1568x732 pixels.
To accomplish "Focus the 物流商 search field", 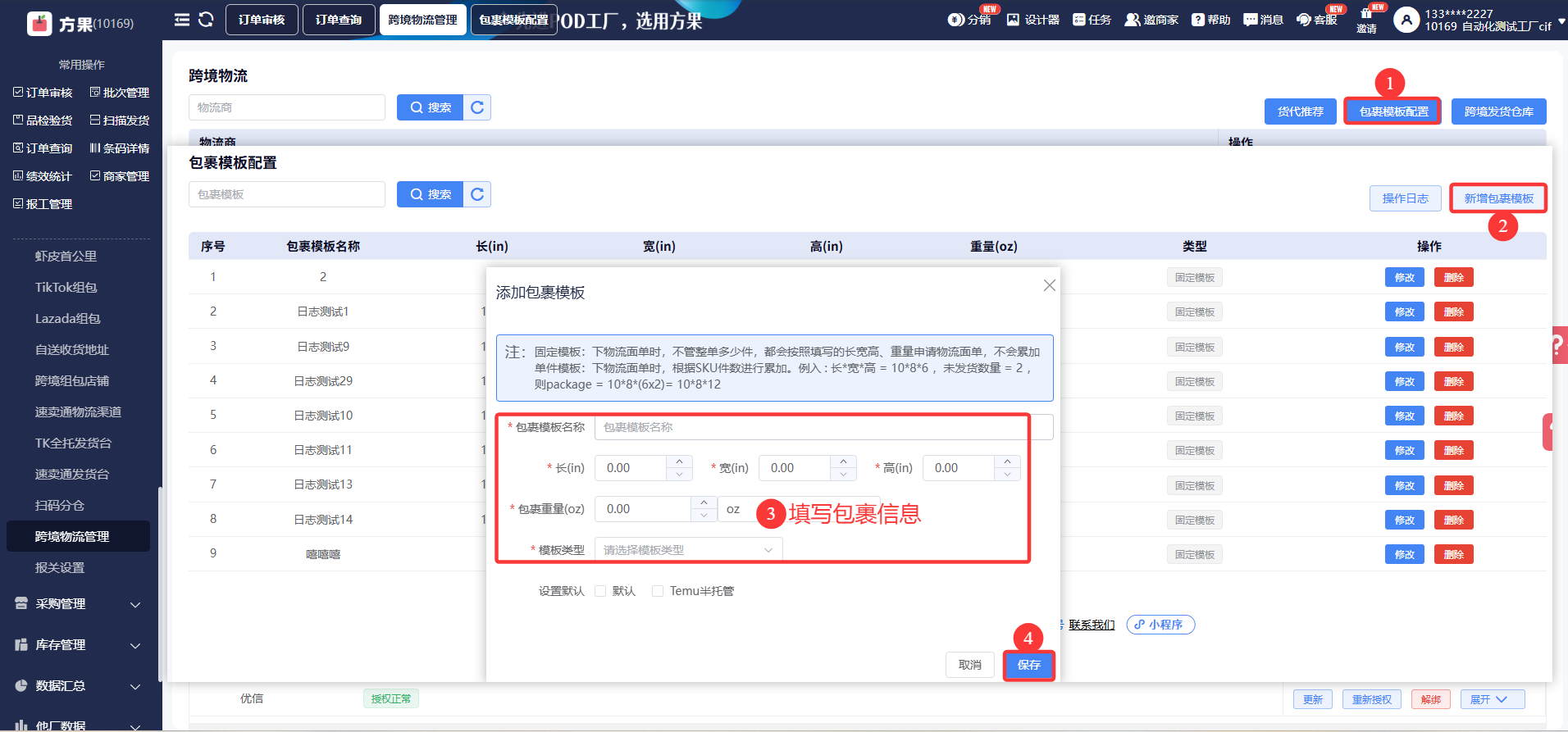I will tap(287, 107).
